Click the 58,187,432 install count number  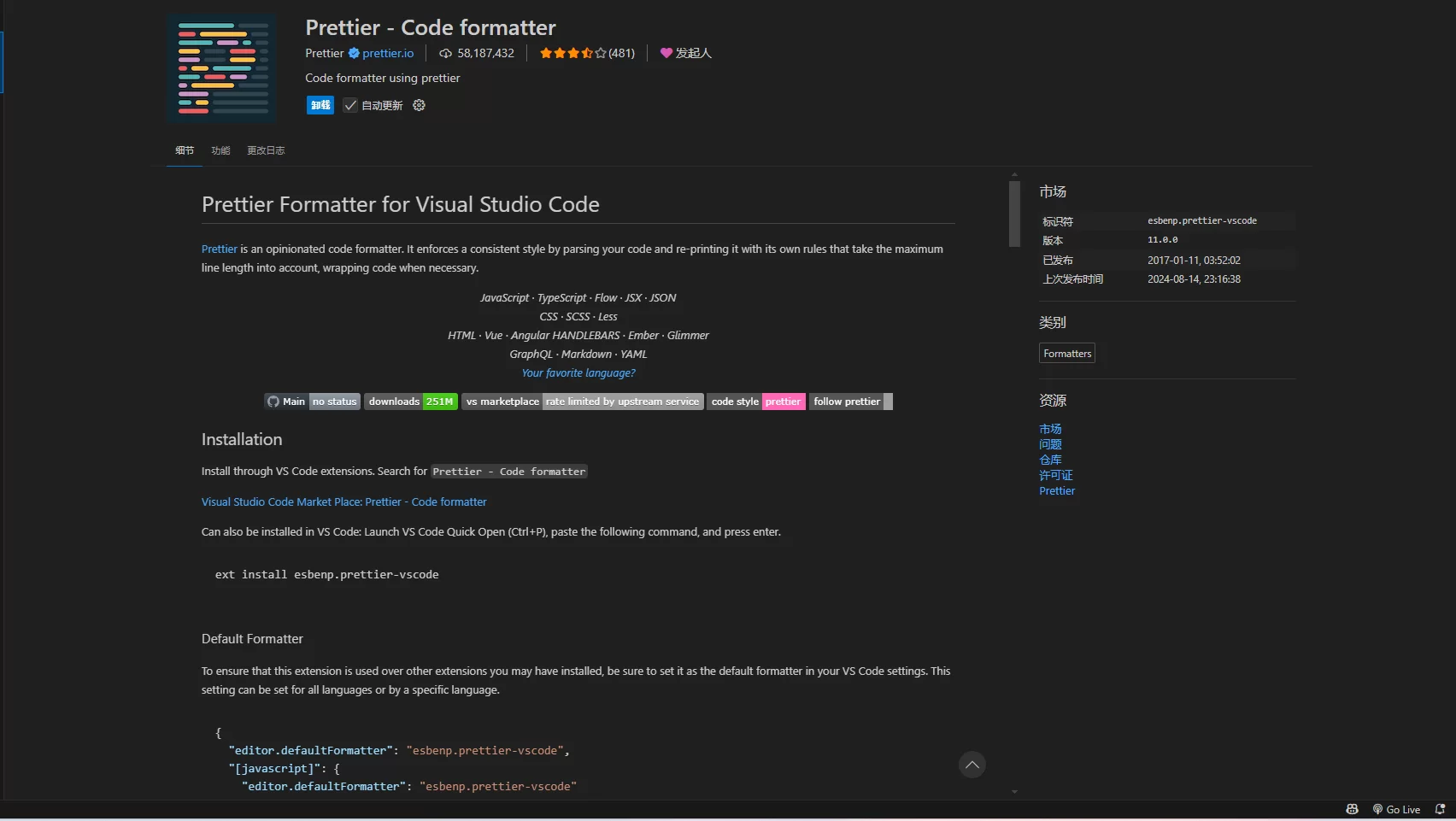pos(485,53)
